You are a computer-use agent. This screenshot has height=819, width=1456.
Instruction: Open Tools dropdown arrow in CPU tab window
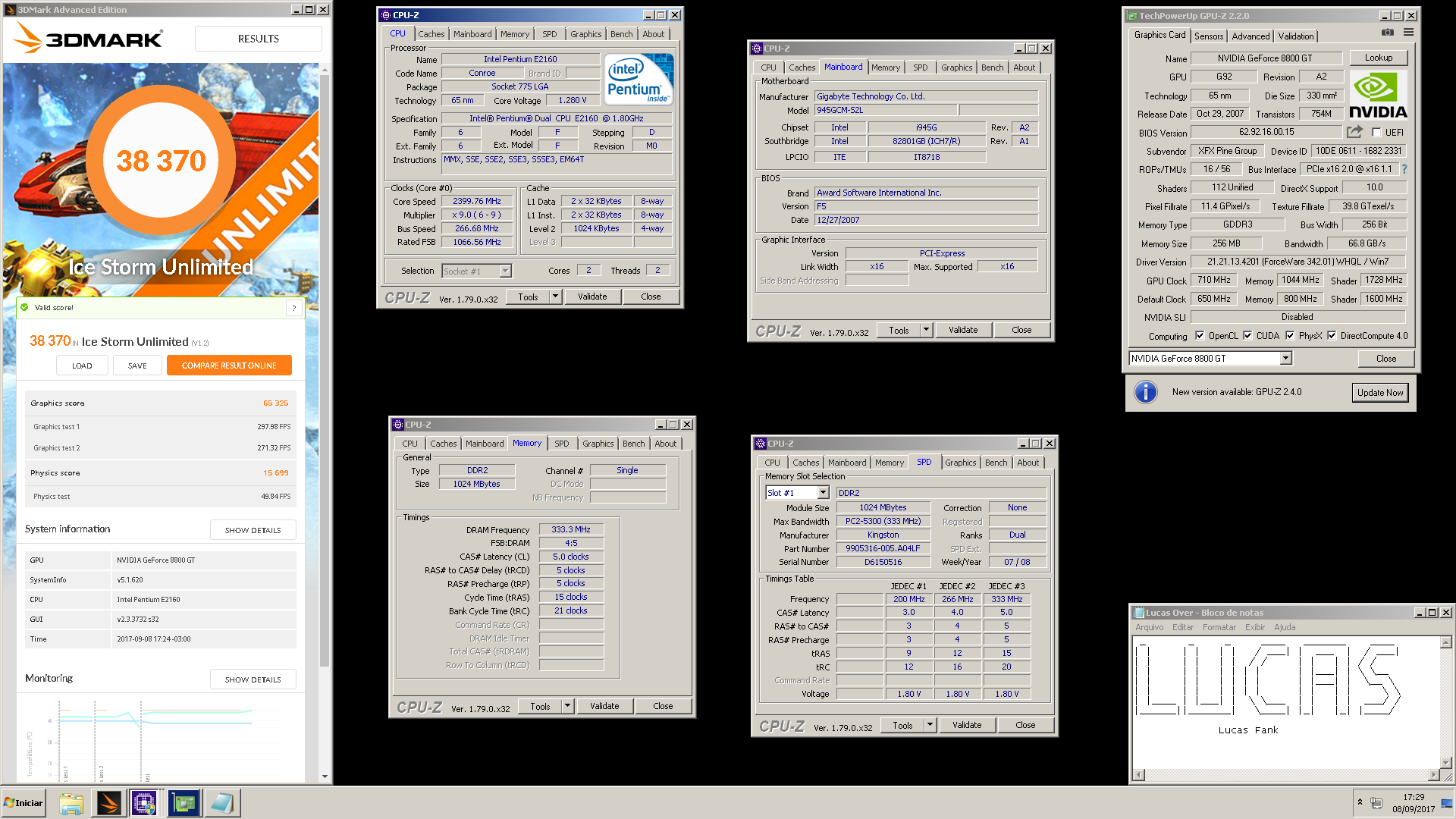coord(556,297)
